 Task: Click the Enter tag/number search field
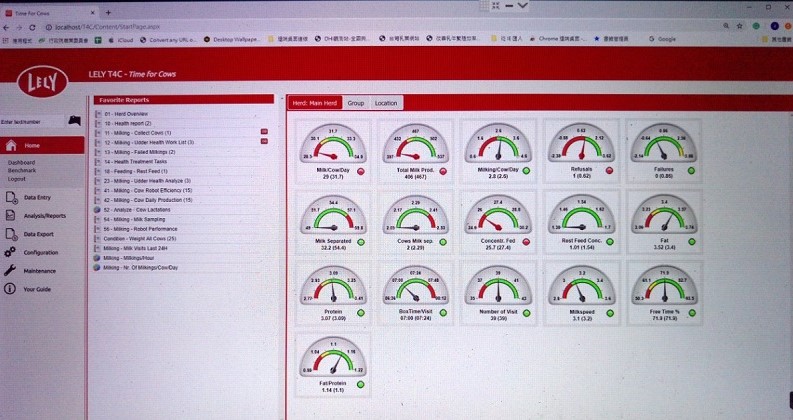tap(33, 121)
